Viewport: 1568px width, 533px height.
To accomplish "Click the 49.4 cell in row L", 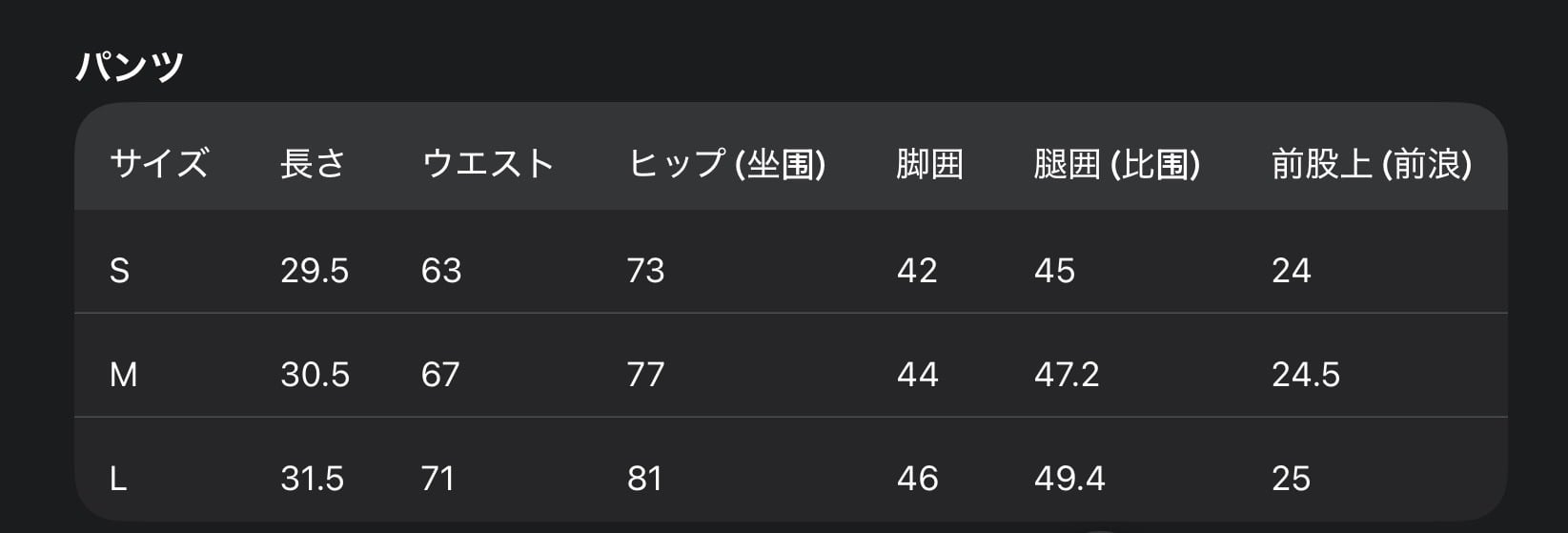I will [1069, 478].
